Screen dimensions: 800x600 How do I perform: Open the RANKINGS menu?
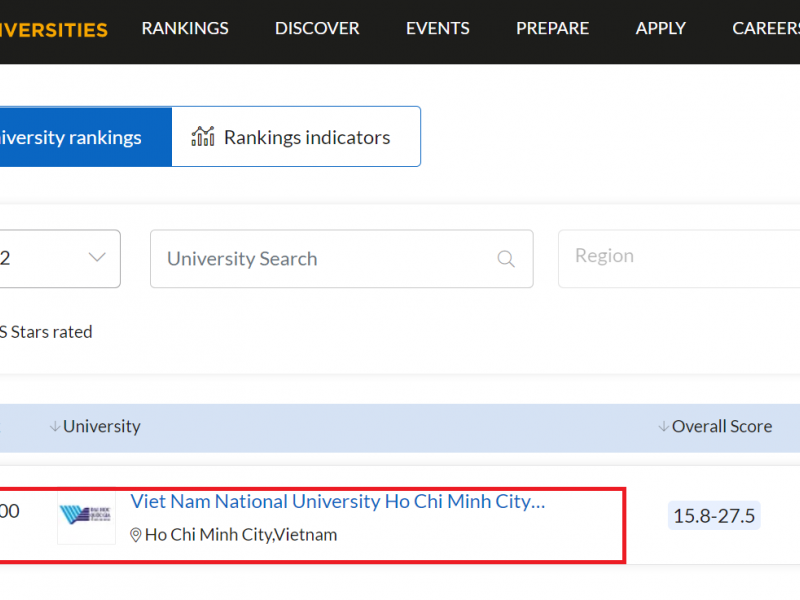click(185, 28)
